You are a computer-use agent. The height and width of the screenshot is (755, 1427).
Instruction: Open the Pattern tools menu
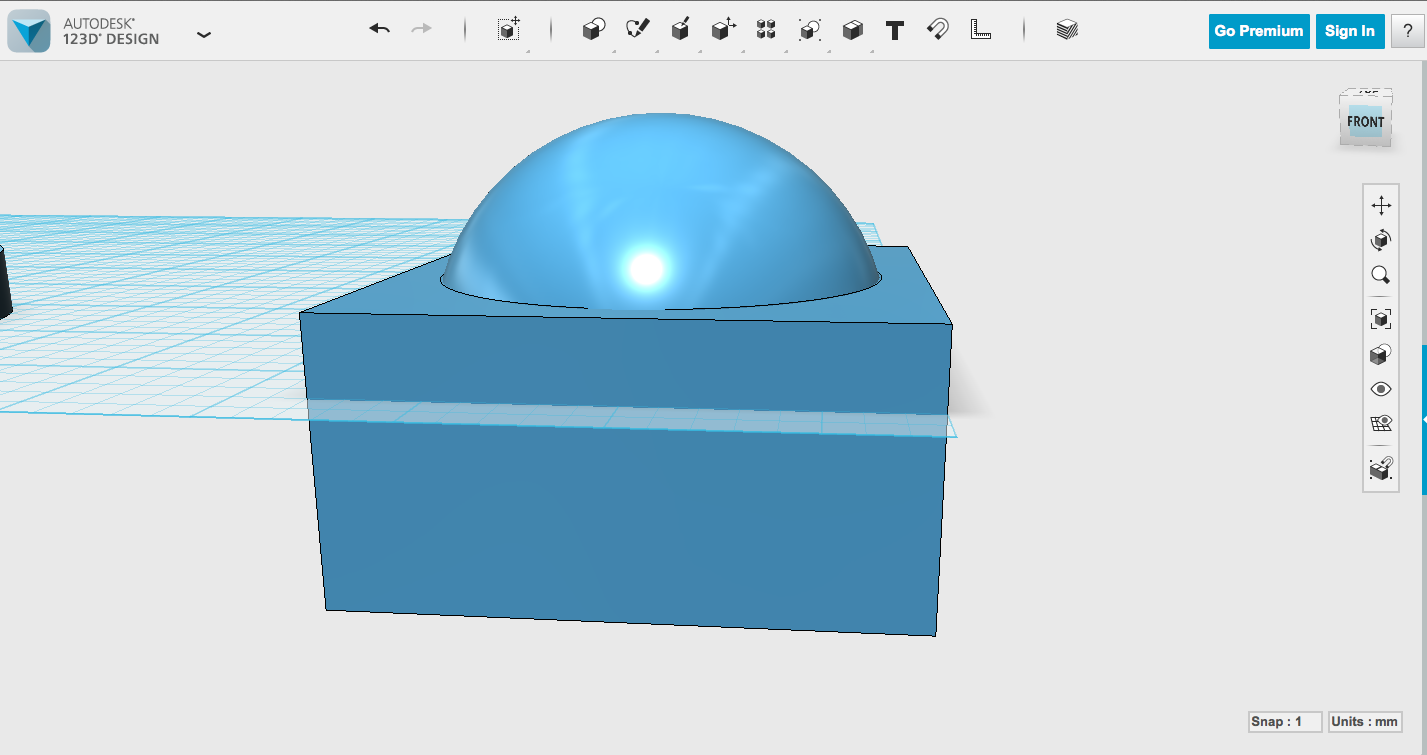(766, 30)
